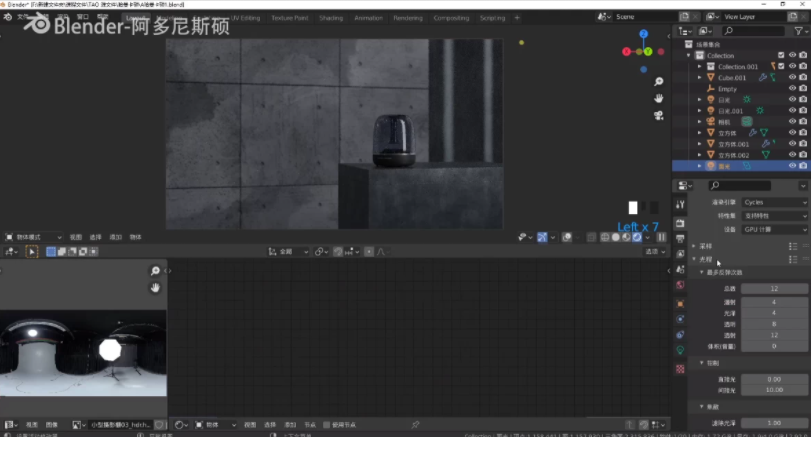The height and width of the screenshot is (460, 812).
Task: Expand the Collection.001 tree arrow
Action: (699, 66)
